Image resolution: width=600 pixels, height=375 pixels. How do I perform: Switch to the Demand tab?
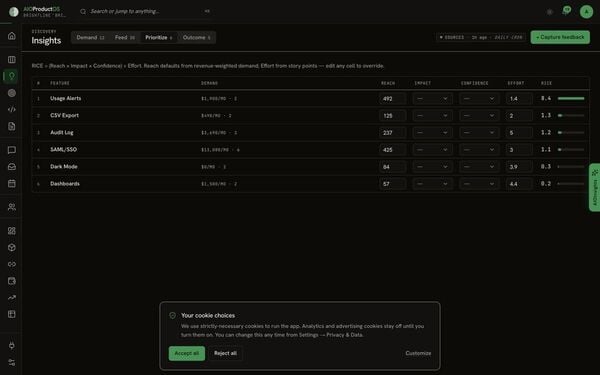tap(90, 38)
